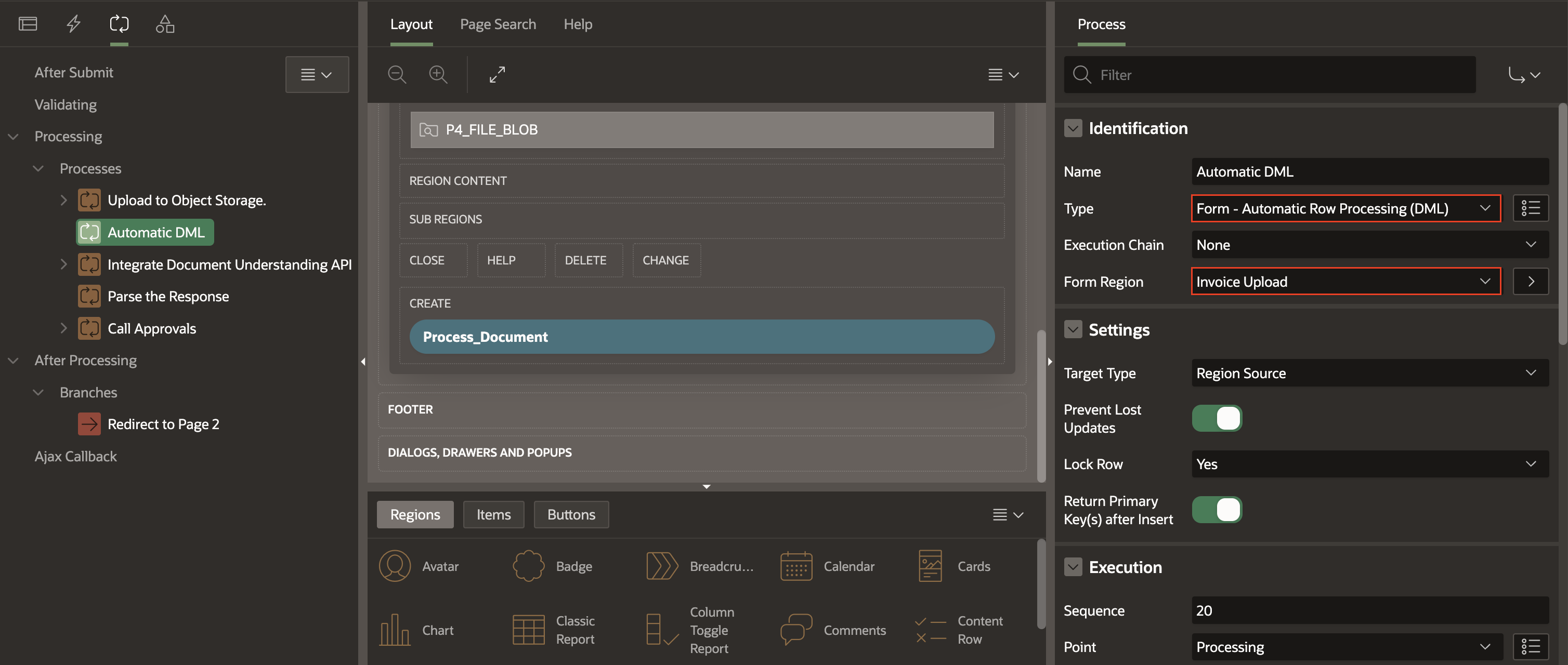Viewport: 1568px width, 665px height.
Task: Click the zoom in magnifier icon
Action: (x=438, y=74)
